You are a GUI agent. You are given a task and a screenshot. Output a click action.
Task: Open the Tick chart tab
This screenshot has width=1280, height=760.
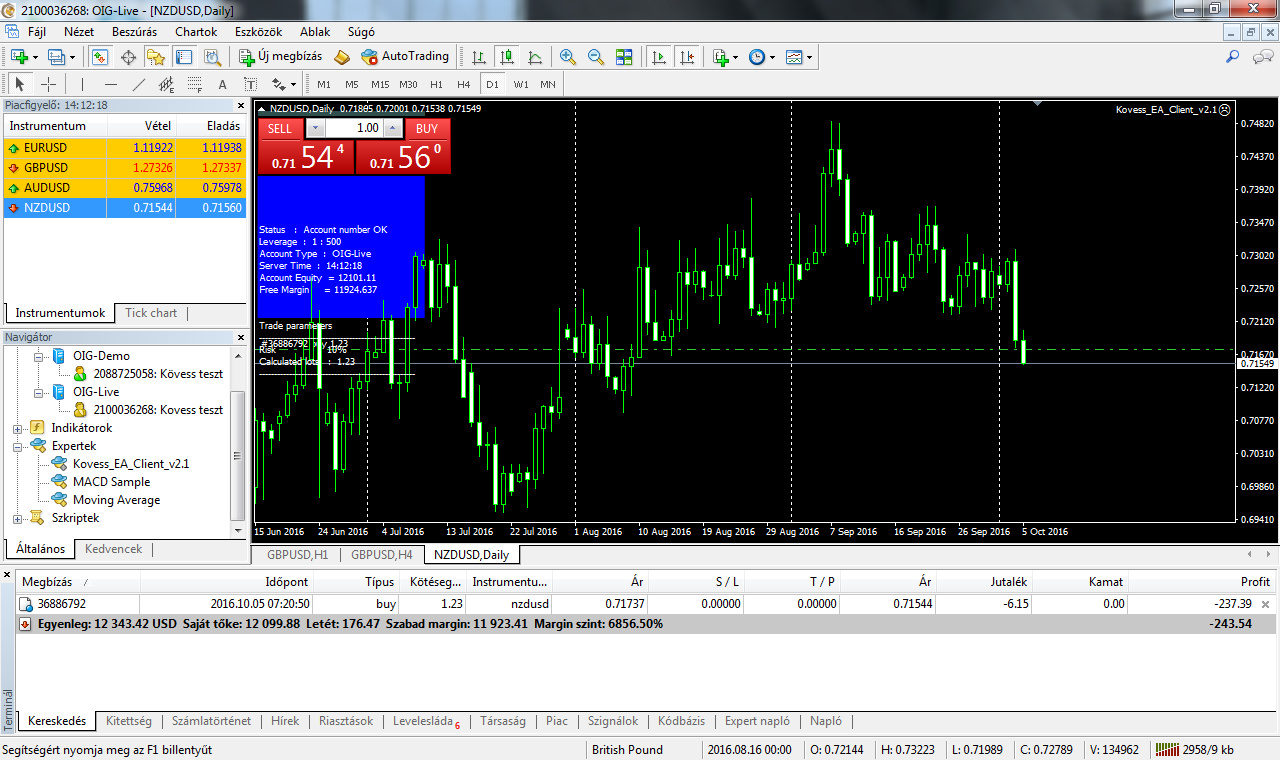(151, 313)
